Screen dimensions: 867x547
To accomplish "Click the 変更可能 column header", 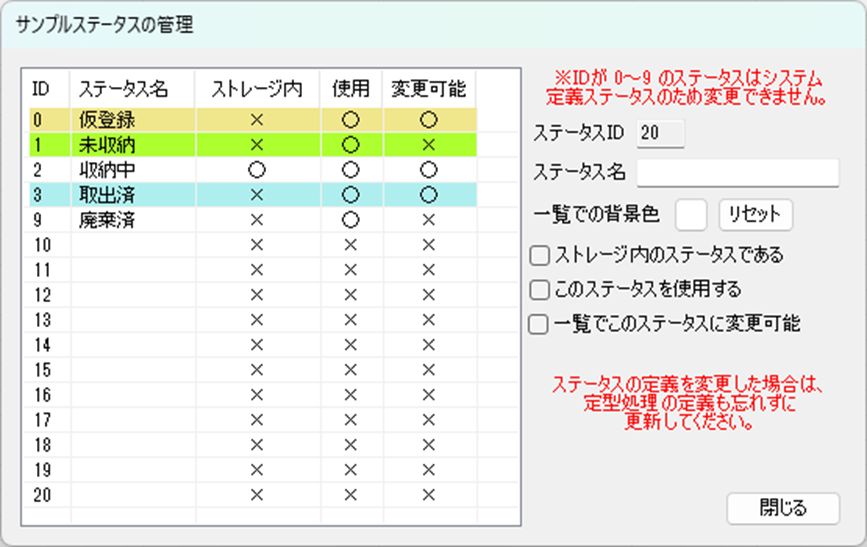I will [428, 88].
